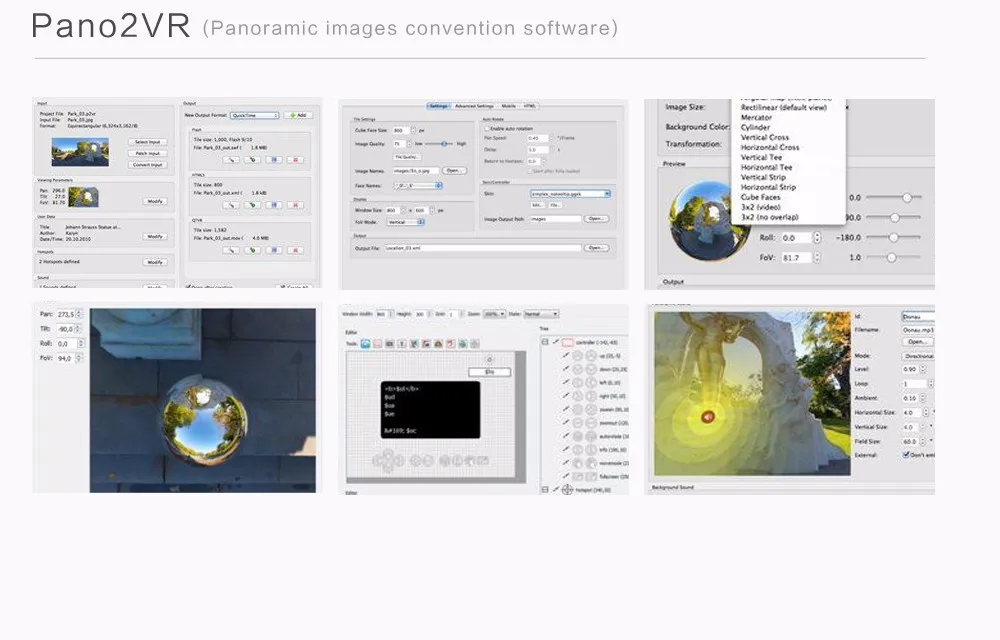Collapse the hotspot node in skin tree
1000x640 pixels.
pyautogui.click(x=545, y=490)
